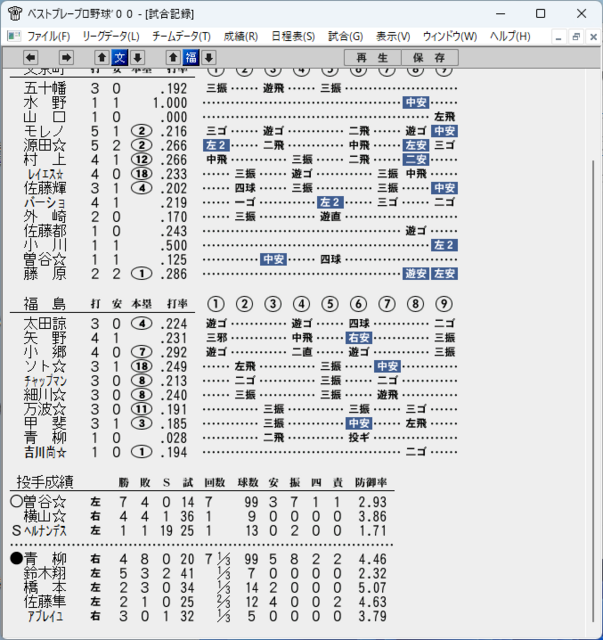
Task: Click the 投ギ result in 青柳's batting row
Action: pyautogui.click(x=359, y=438)
